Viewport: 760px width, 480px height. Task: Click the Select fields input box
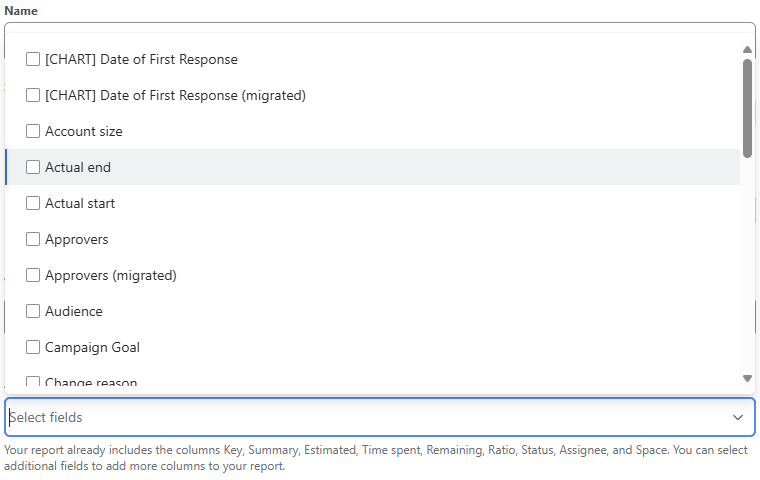tap(360, 417)
